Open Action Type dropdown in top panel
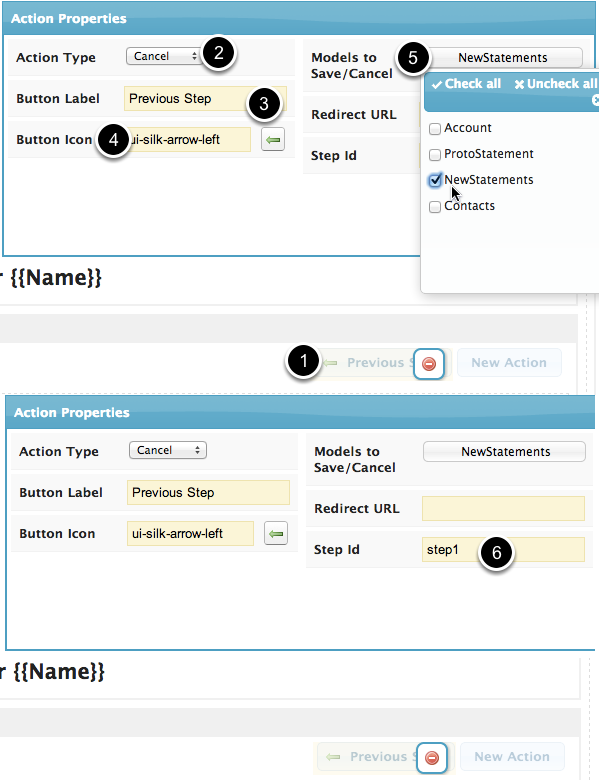The height and width of the screenshot is (780, 599). coord(163,56)
